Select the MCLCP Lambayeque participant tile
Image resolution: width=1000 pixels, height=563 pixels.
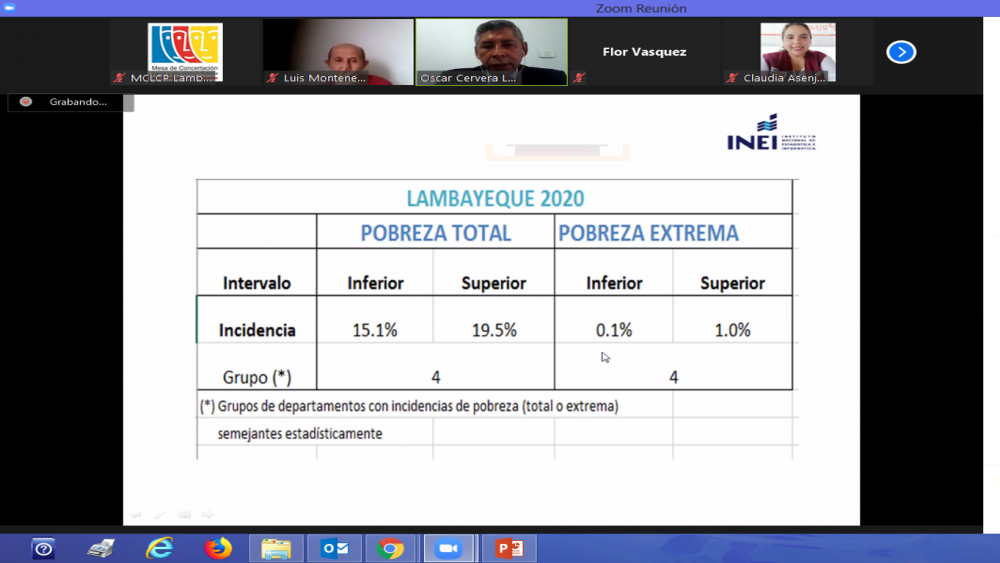185,51
